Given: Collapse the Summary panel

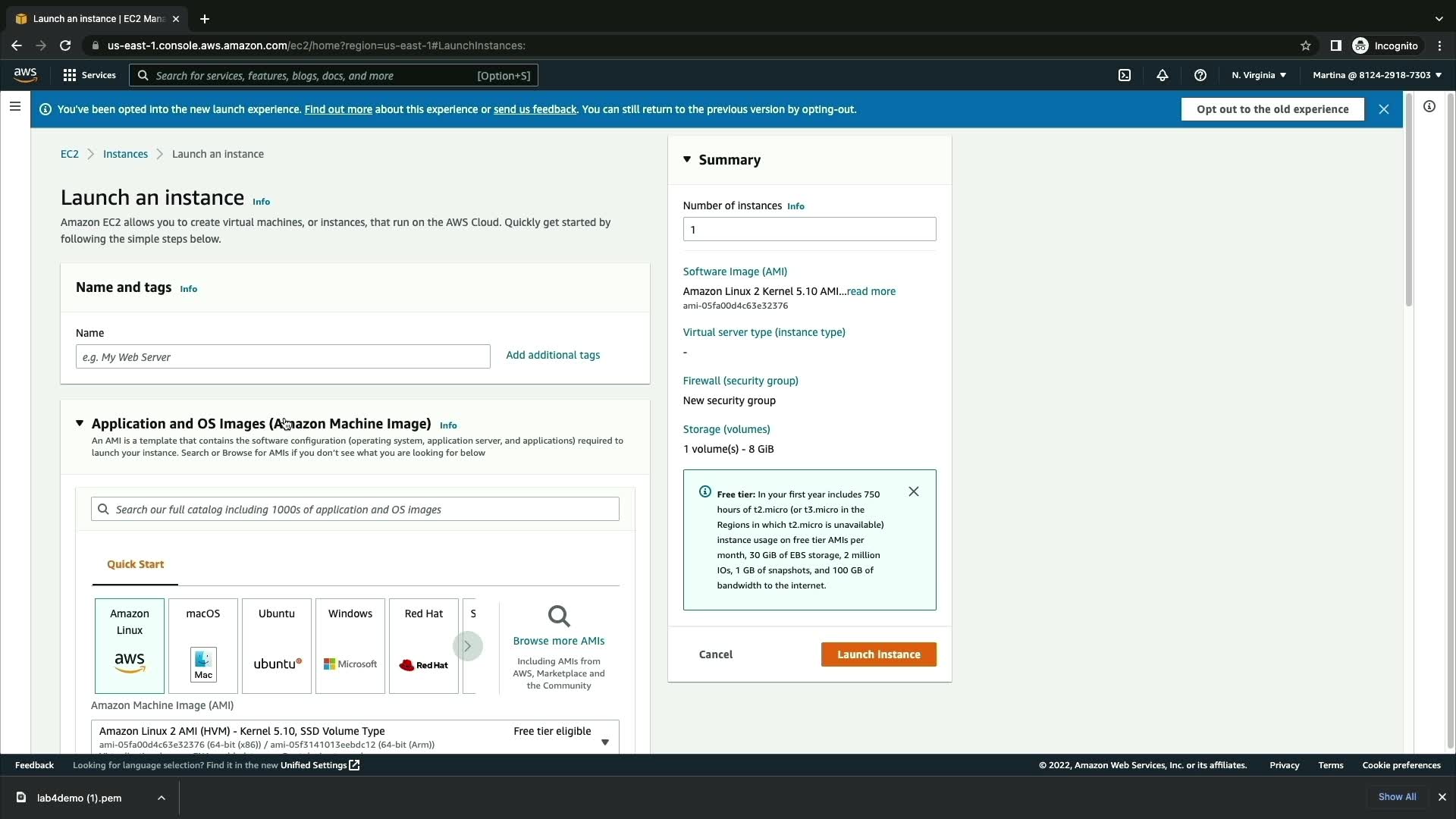Looking at the screenshot, I should coord(687,160).
